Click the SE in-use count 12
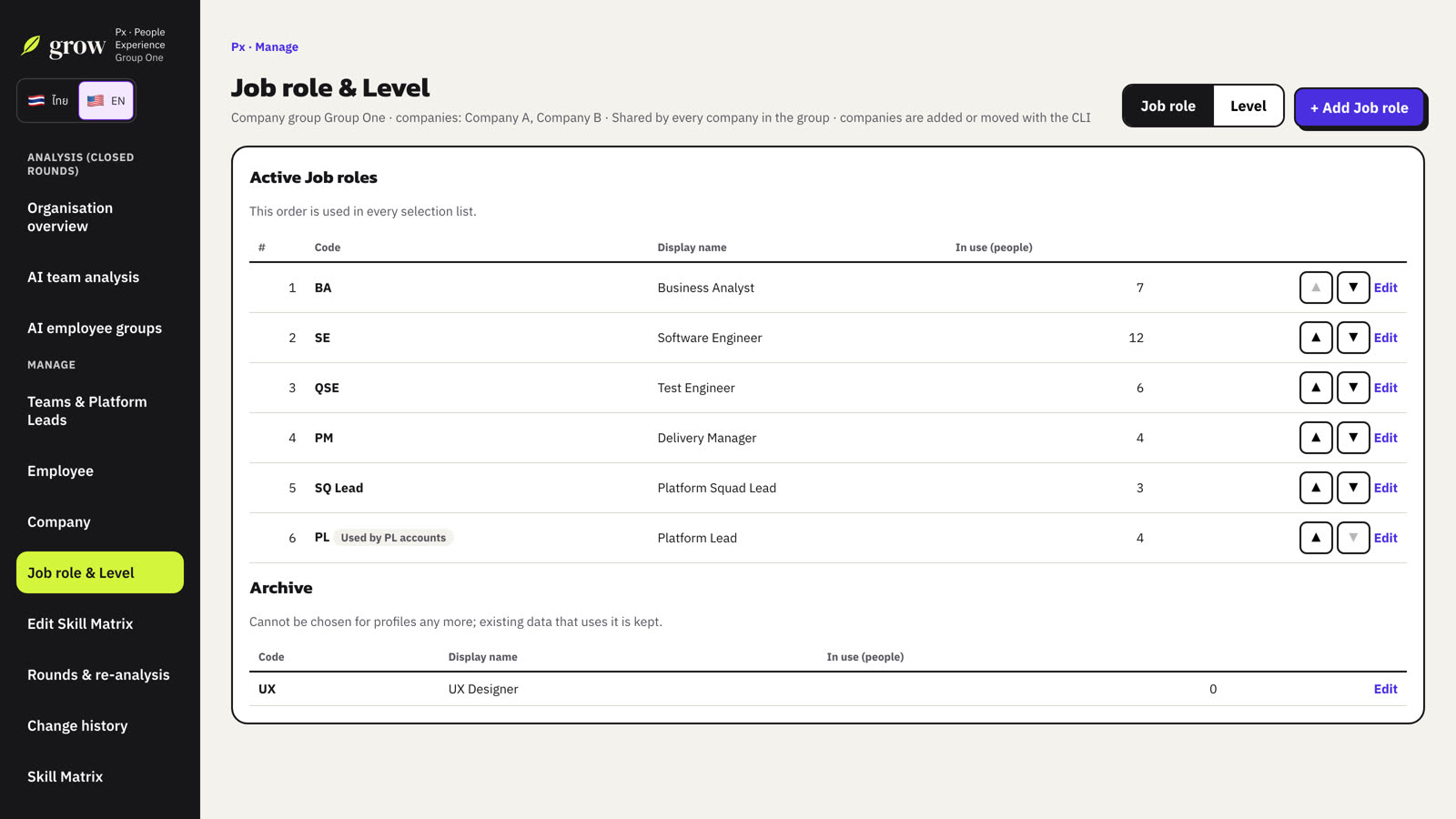This screenshot has height=819, width=1456. pyautogui.click(x=1136, y=338)
